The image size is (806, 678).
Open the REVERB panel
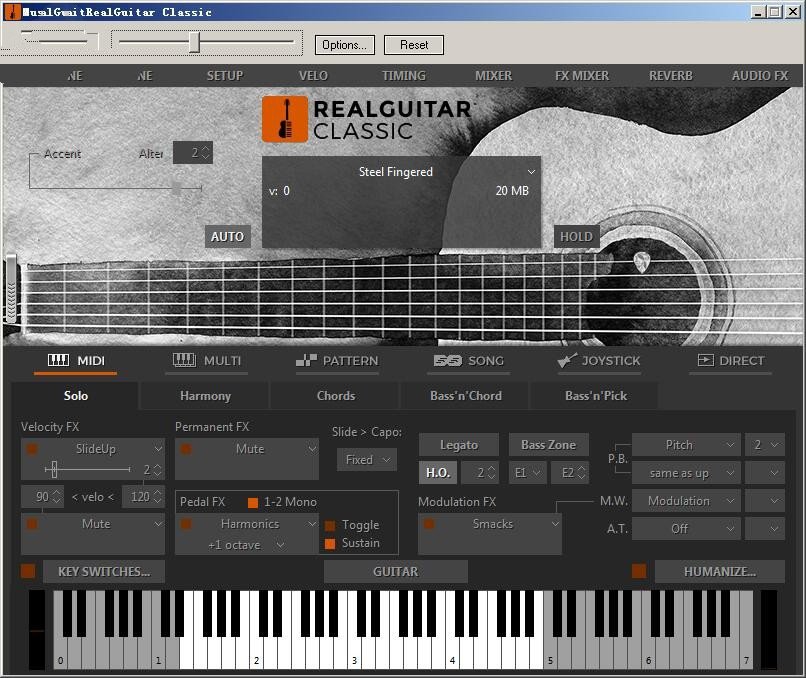pos(671,76)
